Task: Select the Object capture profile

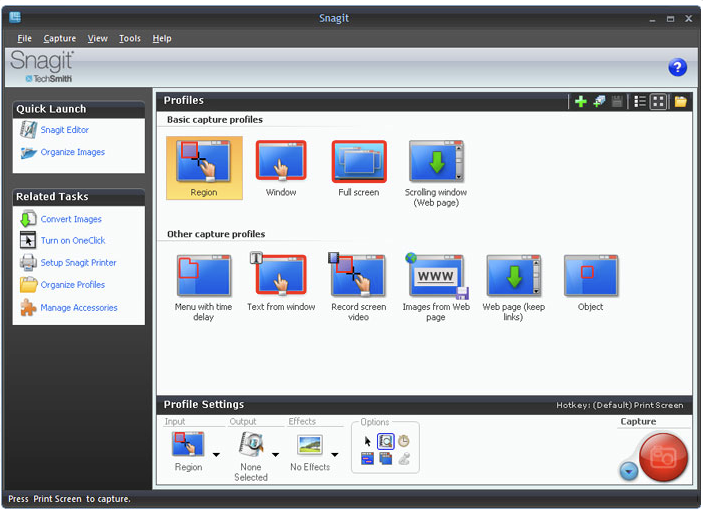Action: (x=590, y=282)
